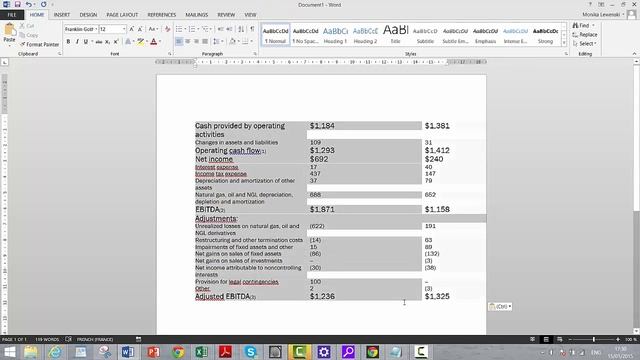Switch to the DESIGN tab

(88, 15)
